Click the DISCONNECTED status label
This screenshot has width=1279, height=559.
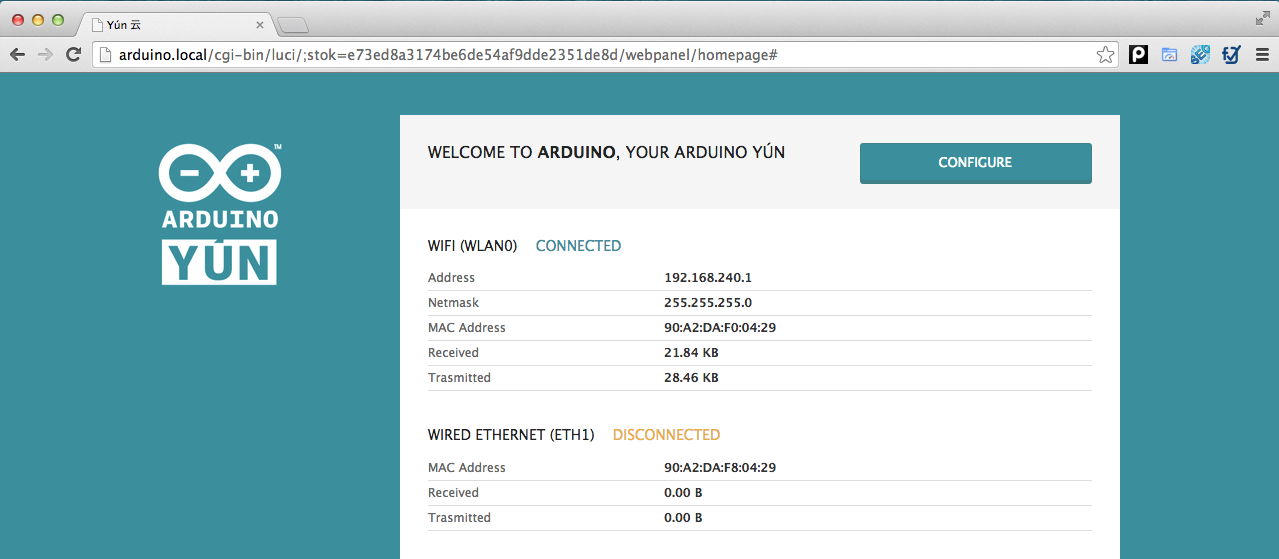click(x=666, y=435)
